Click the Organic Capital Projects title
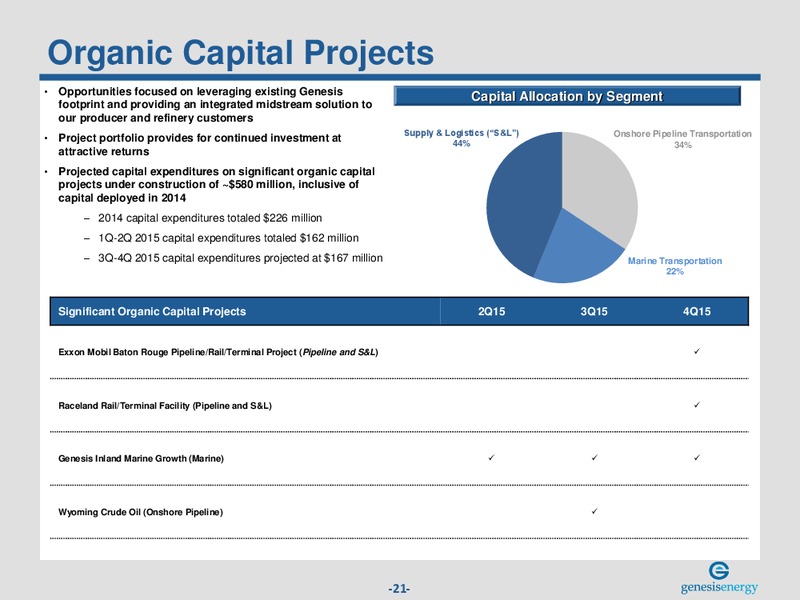The image size is (800, 600). point(240,53)
